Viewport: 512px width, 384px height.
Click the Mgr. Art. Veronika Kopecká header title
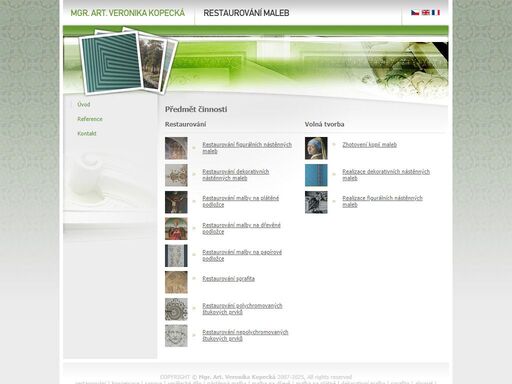(x=128, y=13)
